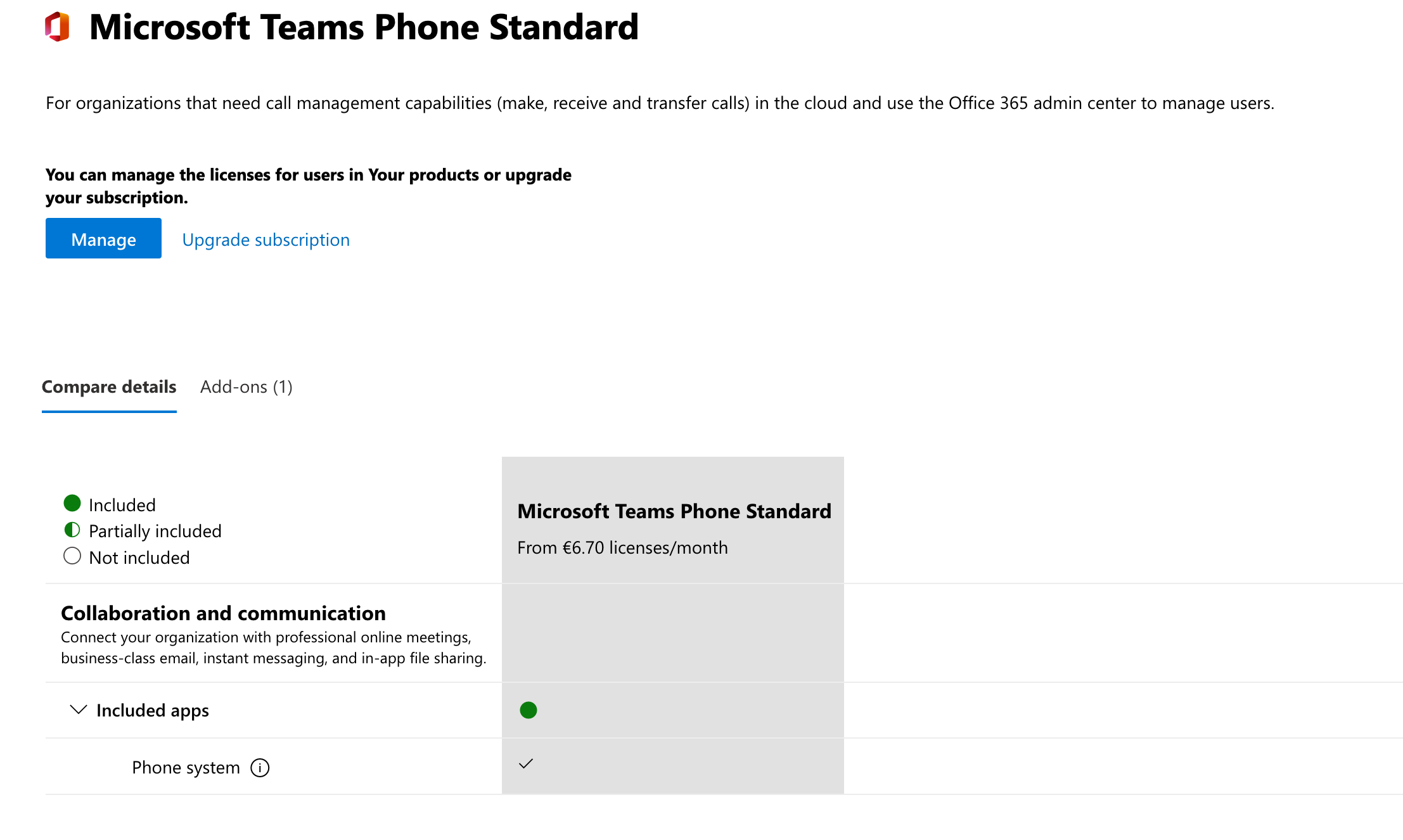
Task: Click the Phone system checkmark icon
Action: click(x=526, y=764)
